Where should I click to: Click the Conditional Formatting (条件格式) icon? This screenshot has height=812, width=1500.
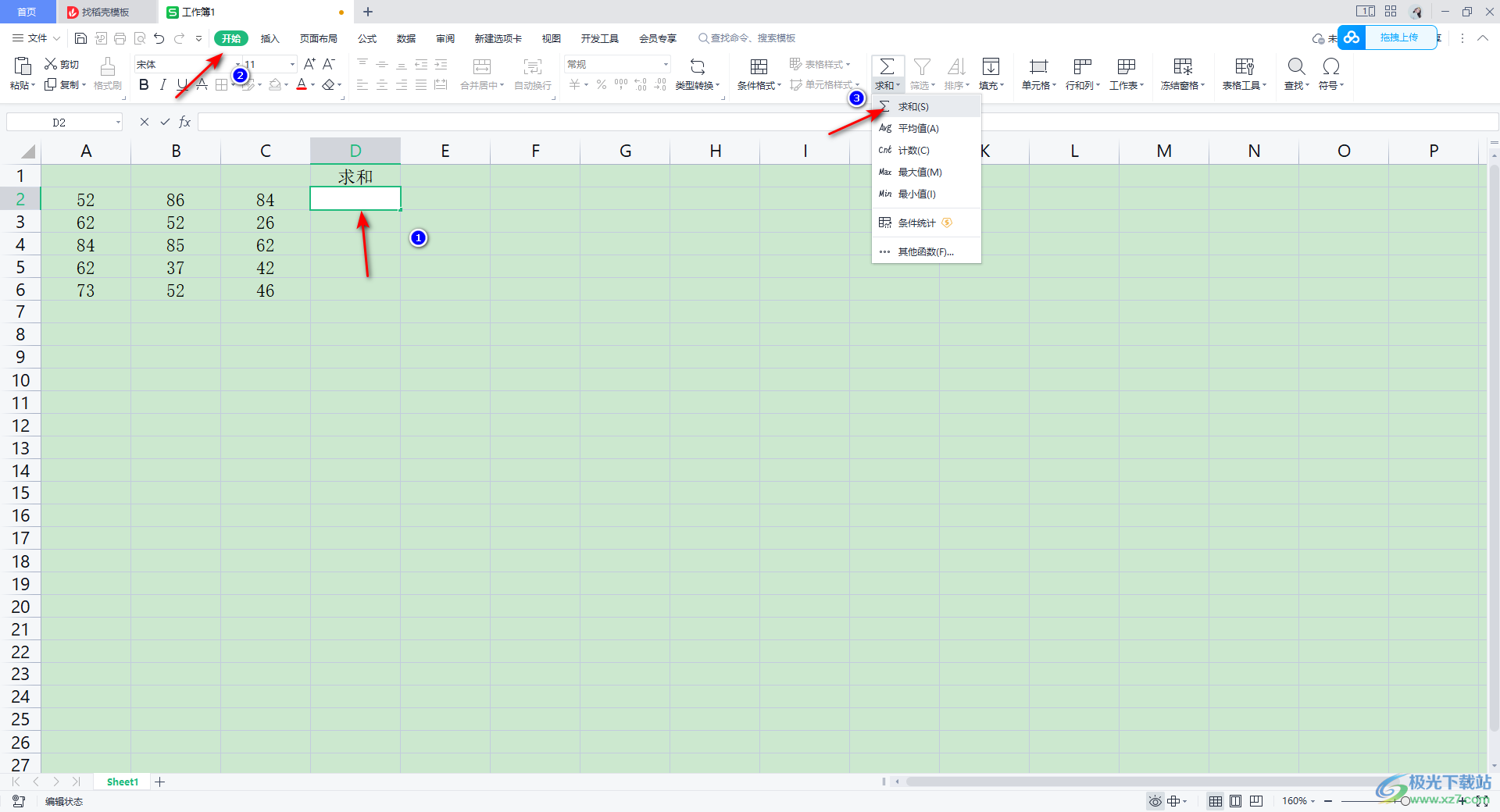click(759, 66)
